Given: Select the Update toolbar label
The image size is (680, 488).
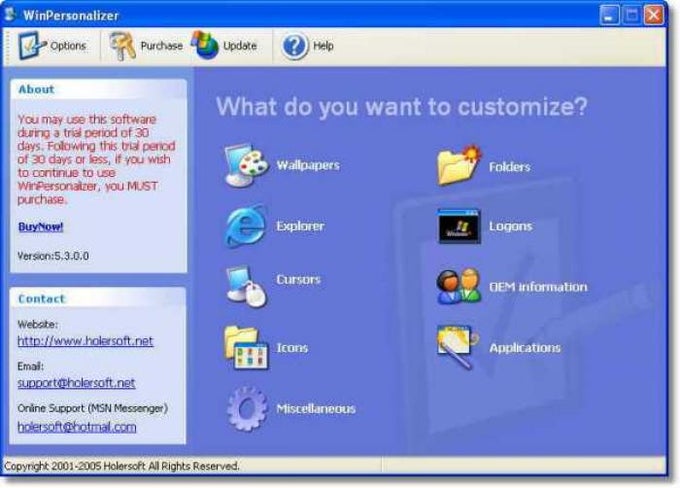Looking at the screenshot, I should pos(240,46).
